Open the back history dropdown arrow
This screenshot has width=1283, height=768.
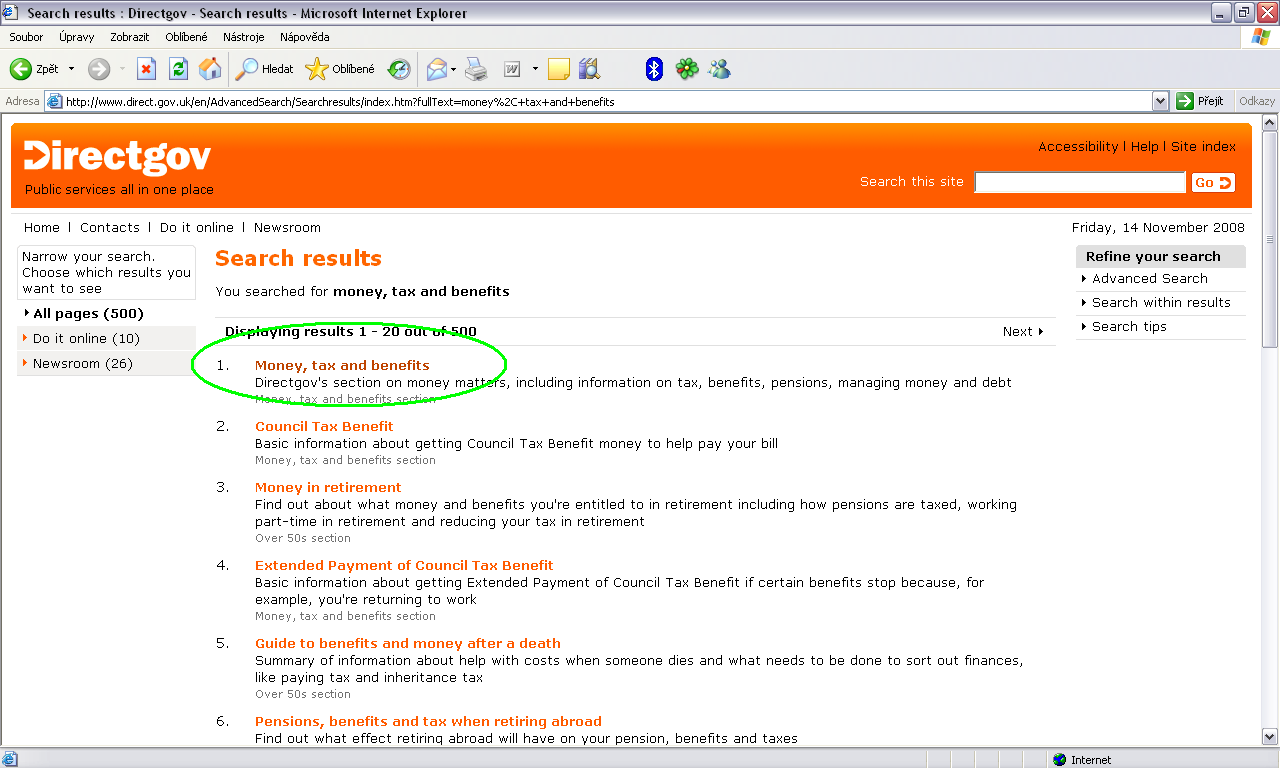click(71, 69)
